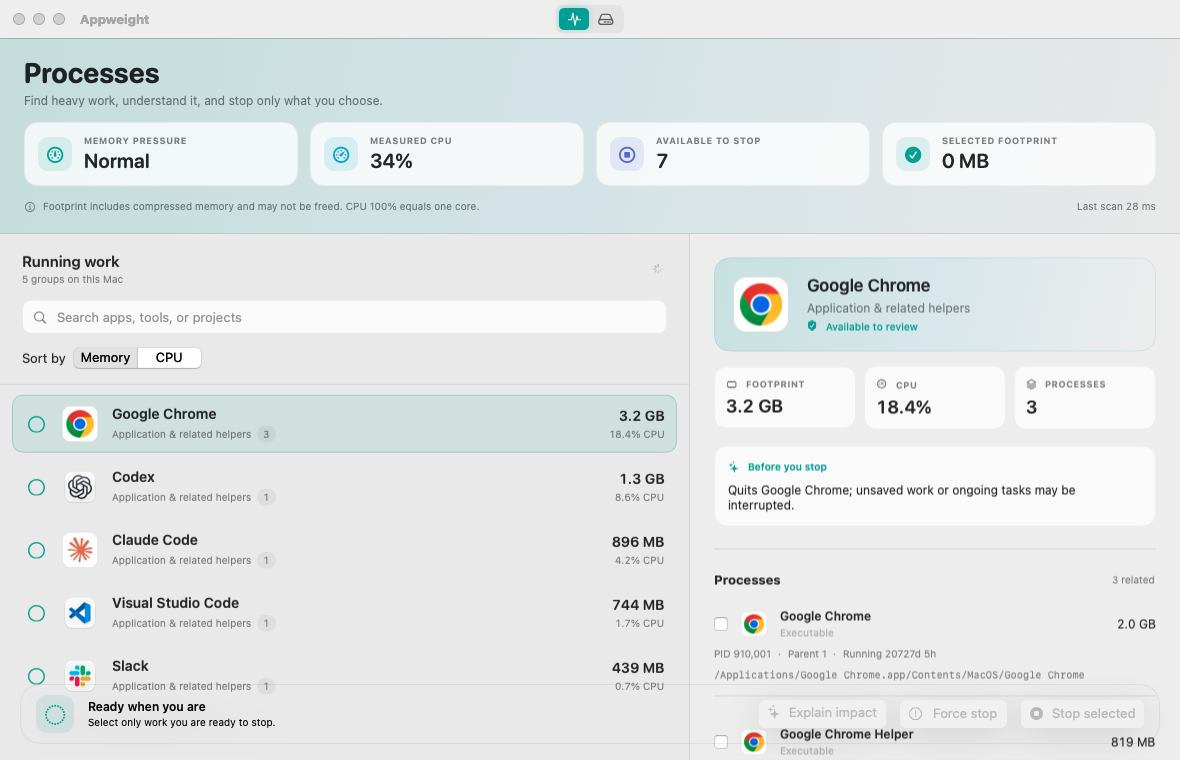Click the Visual Studio Code app icon
This screenshot has width=1180, height=760.
(80, 613)
